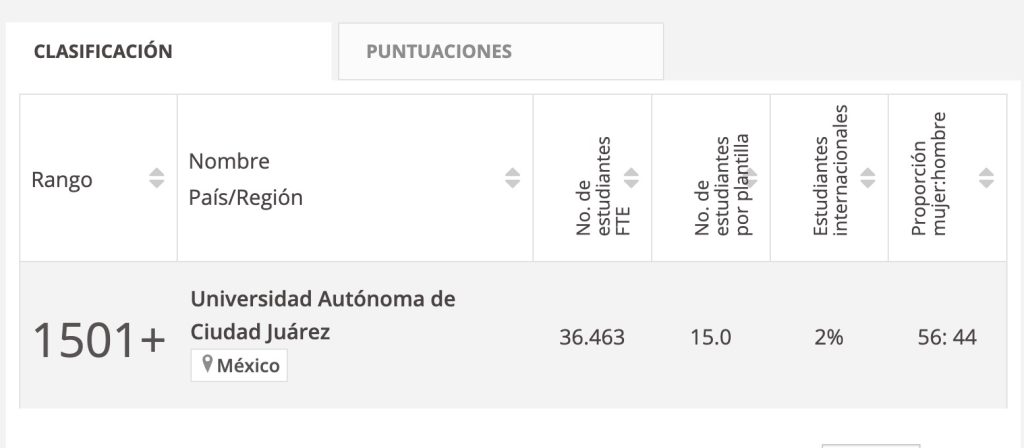Click the México country tag

pyautogui.click(x=239, y=365)
